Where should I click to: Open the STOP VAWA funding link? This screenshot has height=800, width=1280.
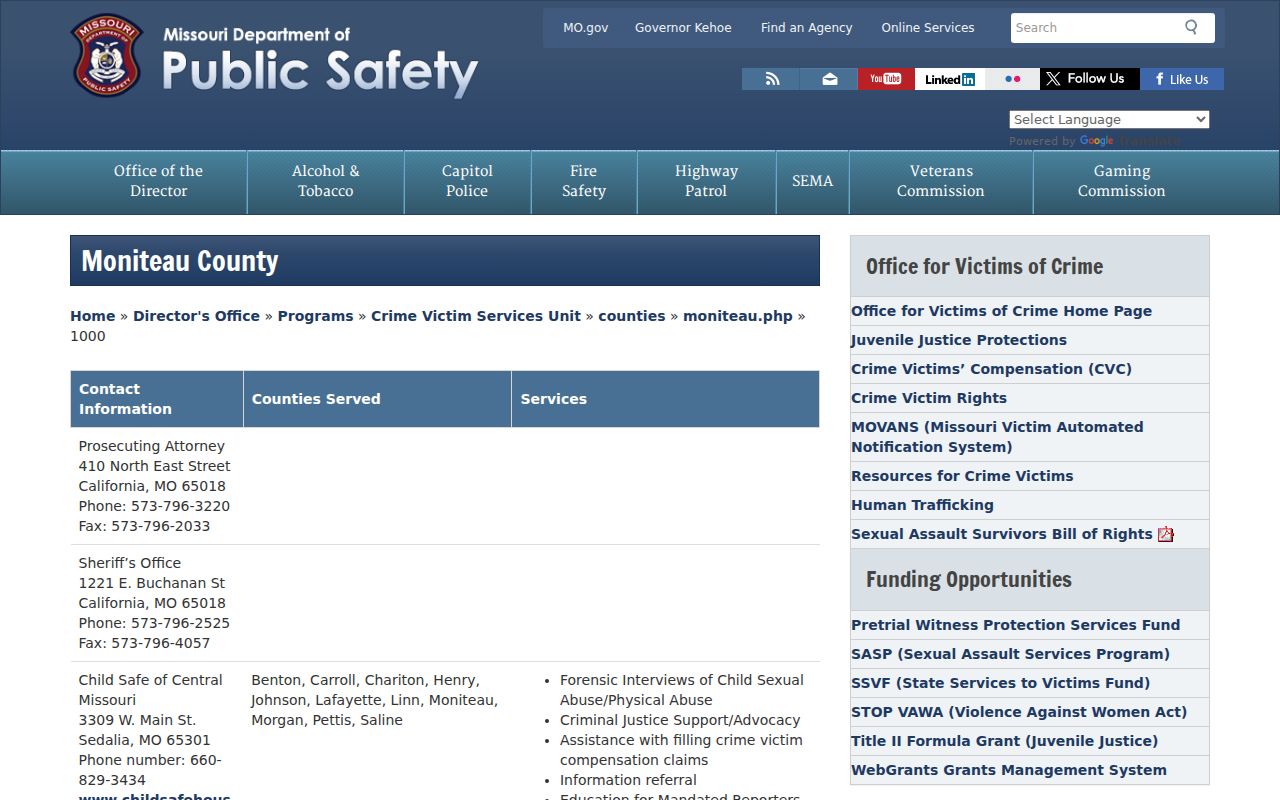(1019, 712)
